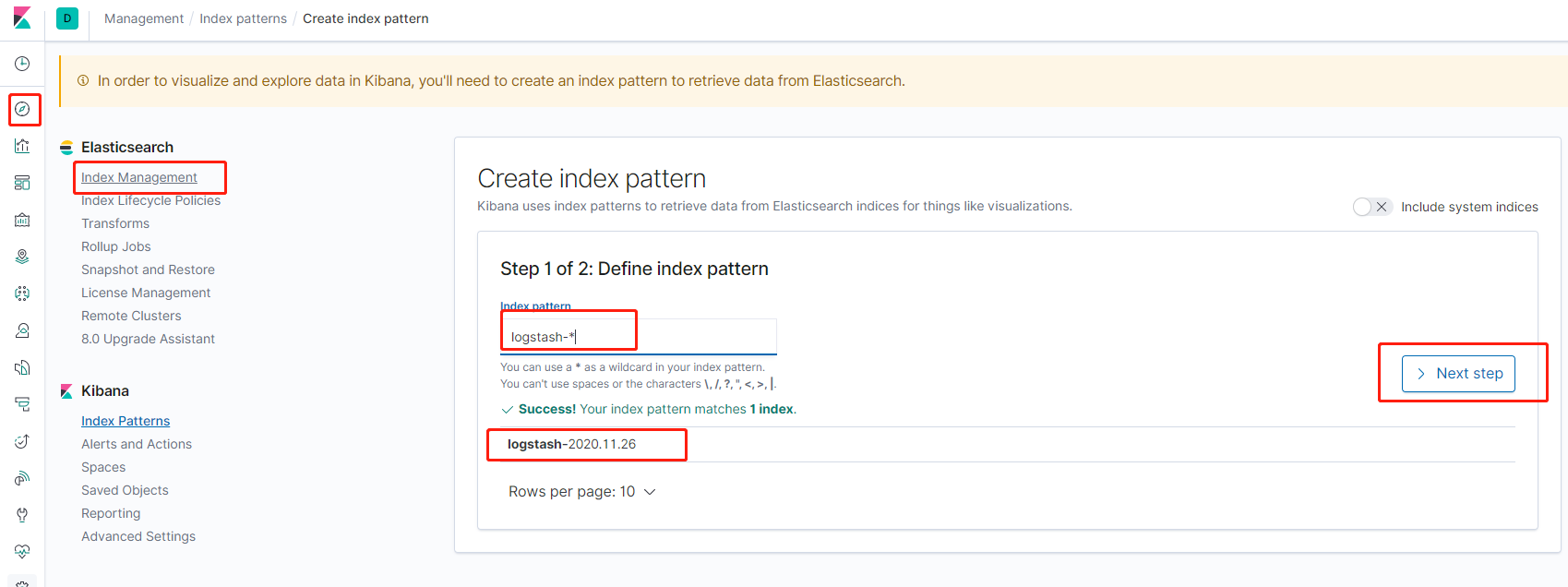Image resolution: width=1568 pixels, height=587 pixels.
Task: Open Dev Tools wrench icon
Action: point(23,515)
